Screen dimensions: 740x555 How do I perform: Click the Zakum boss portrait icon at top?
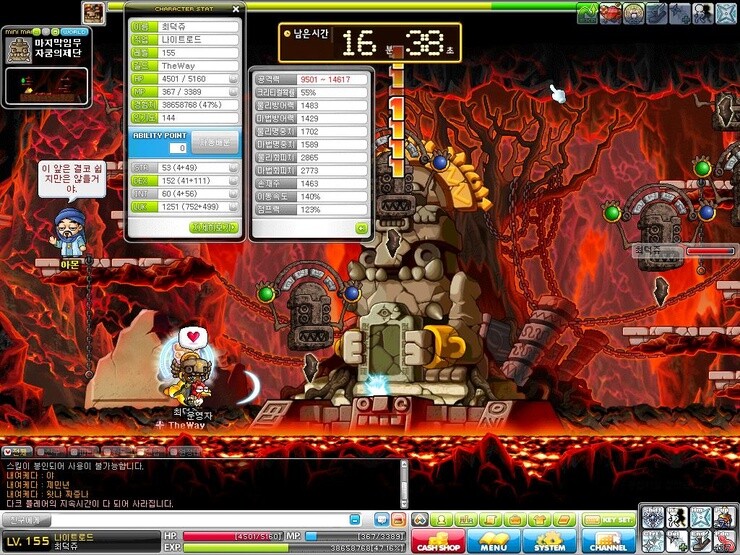tap(93, 13)
